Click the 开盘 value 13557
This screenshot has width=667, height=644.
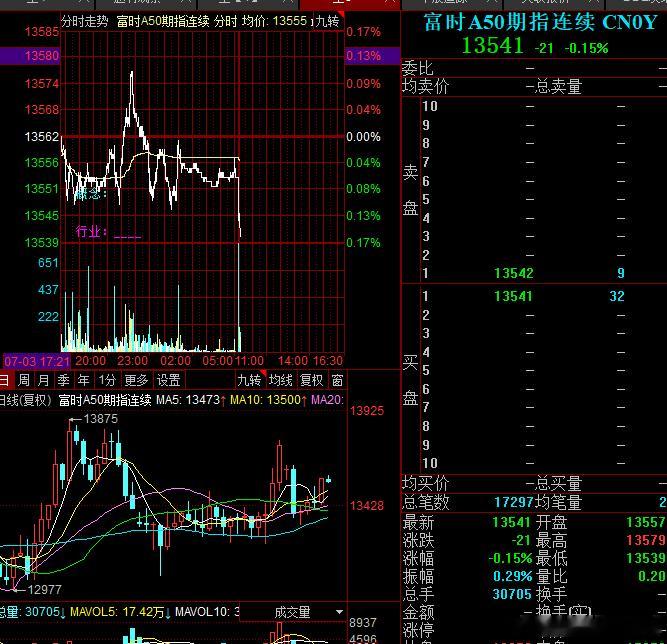pos(646,522)
